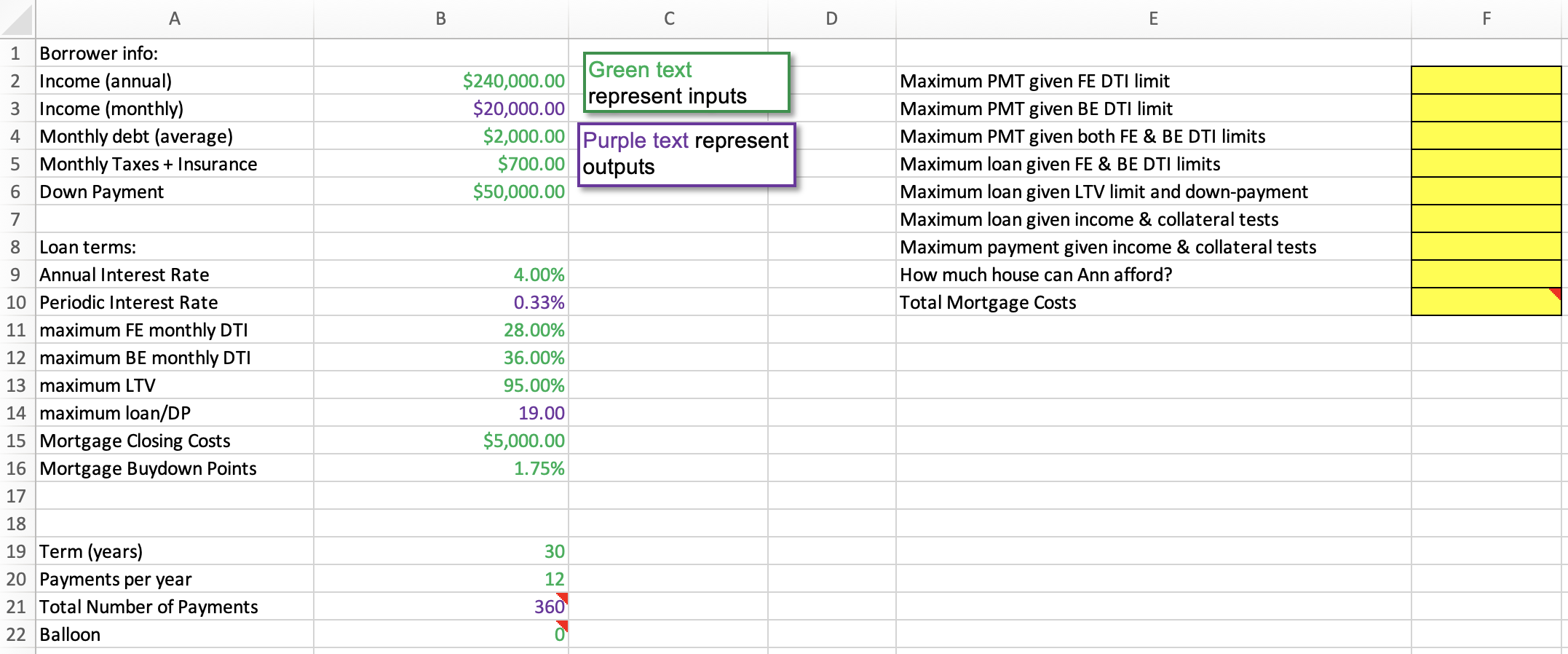The width and height of the screenshot is (1568, 654).
Task: Select the payments per year 12 cell
Action: click(x=441, y=579)
